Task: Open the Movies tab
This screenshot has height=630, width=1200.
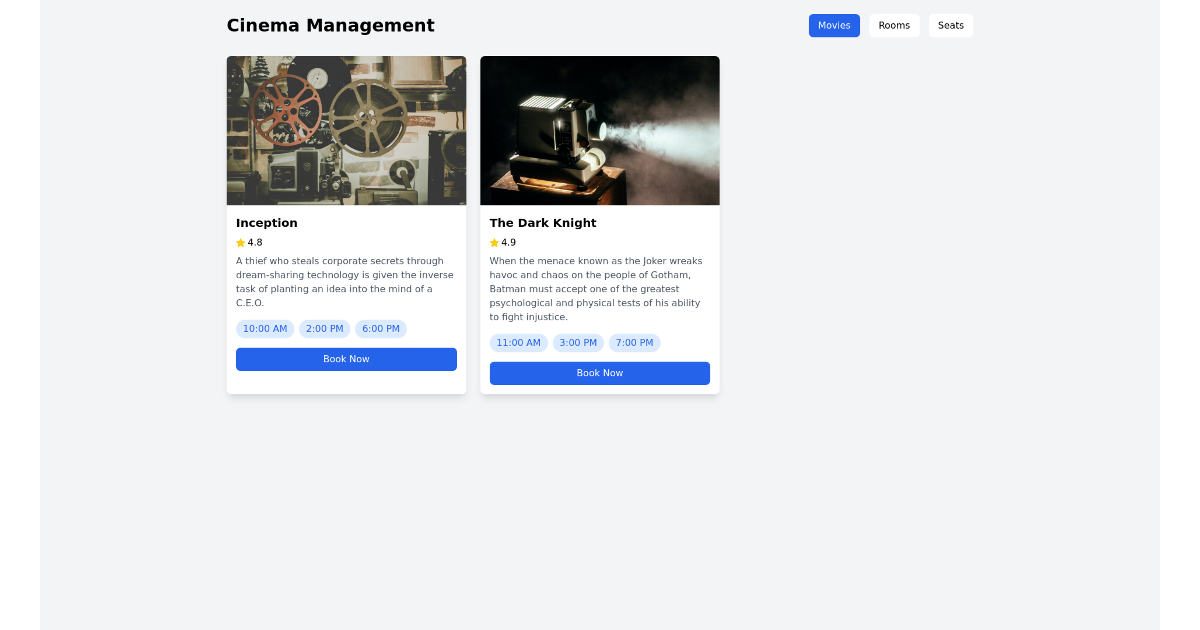Action: point(834,25)
